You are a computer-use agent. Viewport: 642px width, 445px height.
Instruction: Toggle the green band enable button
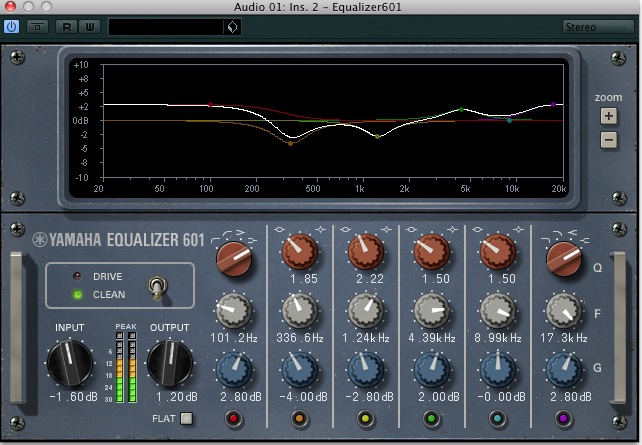click(x=431, y=418)
